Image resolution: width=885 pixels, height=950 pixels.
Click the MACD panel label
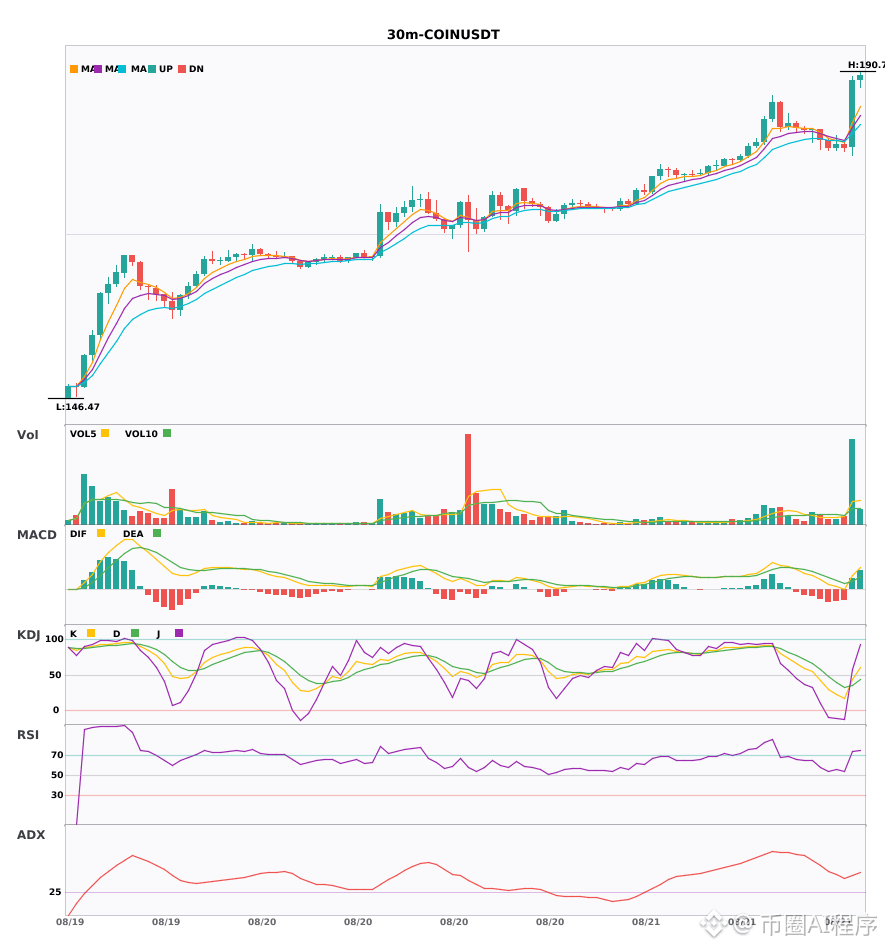point(36,535)
